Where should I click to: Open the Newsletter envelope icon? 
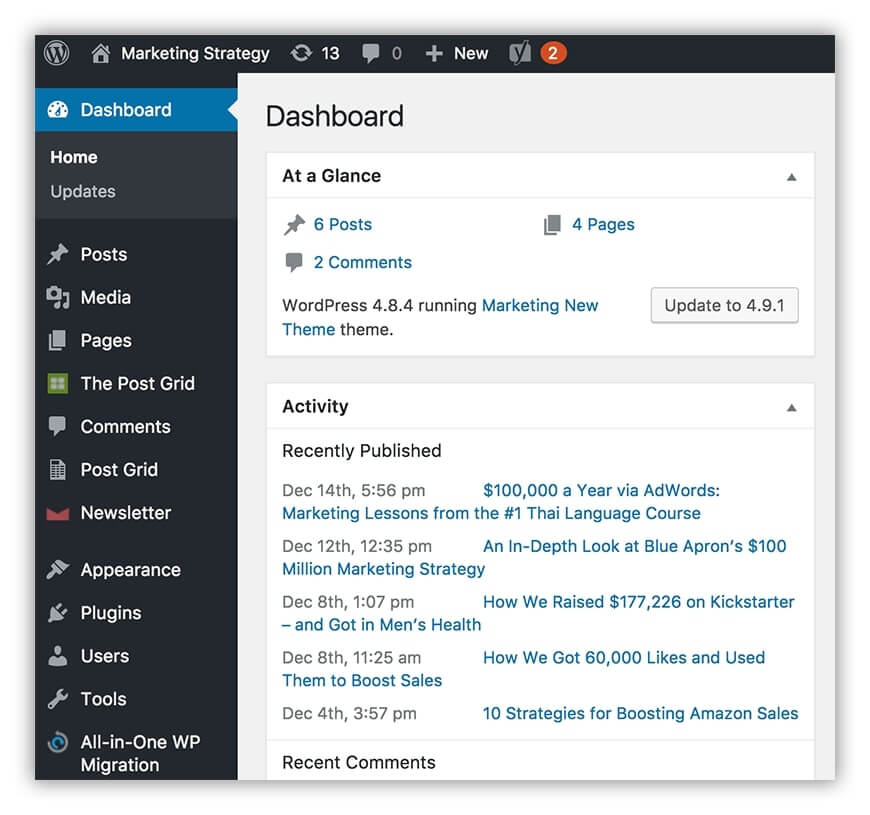tap(58, 514)
